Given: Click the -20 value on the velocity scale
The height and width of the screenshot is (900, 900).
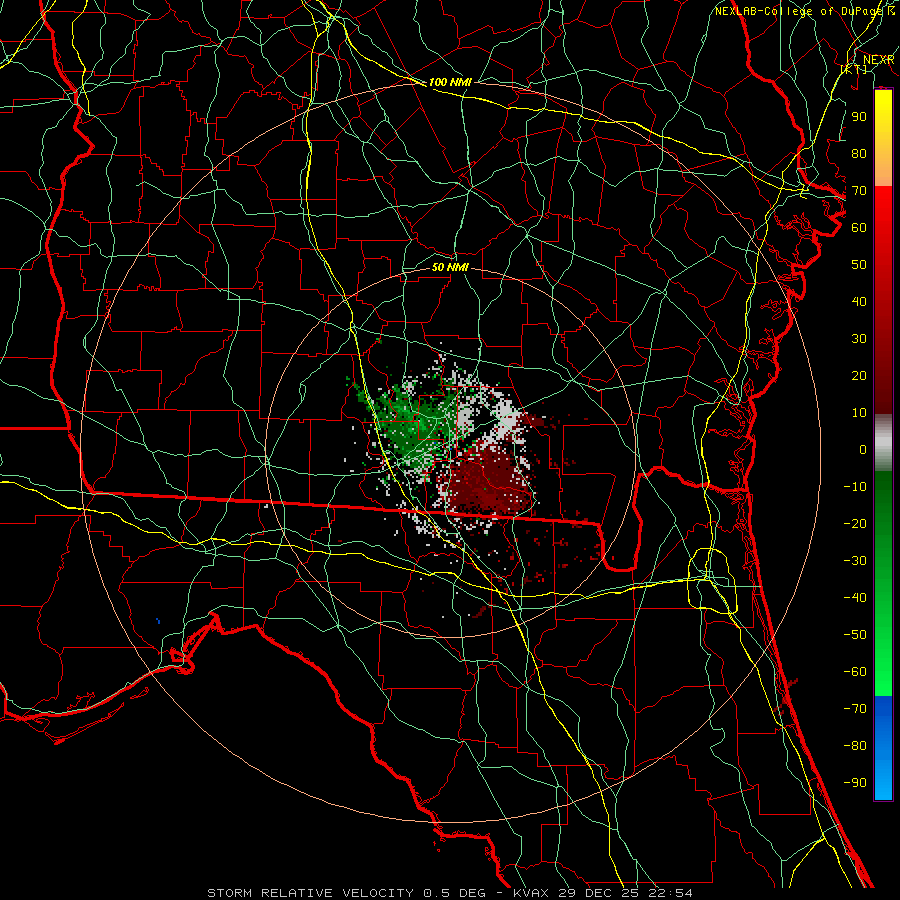Looking at the screenshot, I should (x=855, y=523).
